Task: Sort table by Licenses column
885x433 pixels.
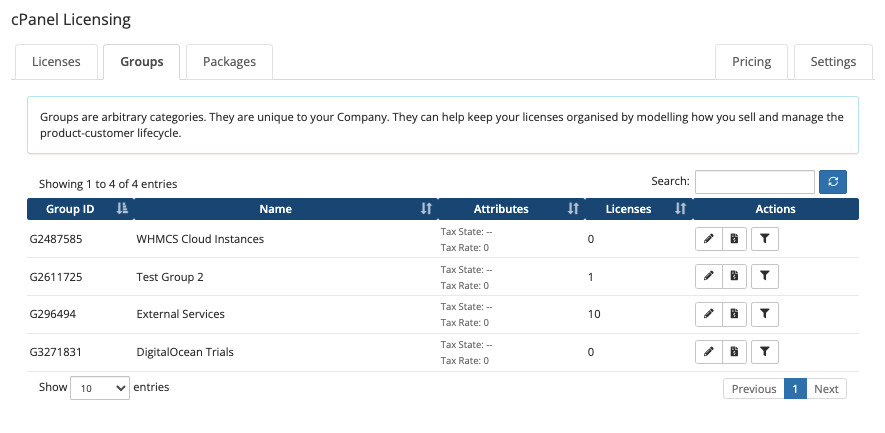Action: (639, 209)
